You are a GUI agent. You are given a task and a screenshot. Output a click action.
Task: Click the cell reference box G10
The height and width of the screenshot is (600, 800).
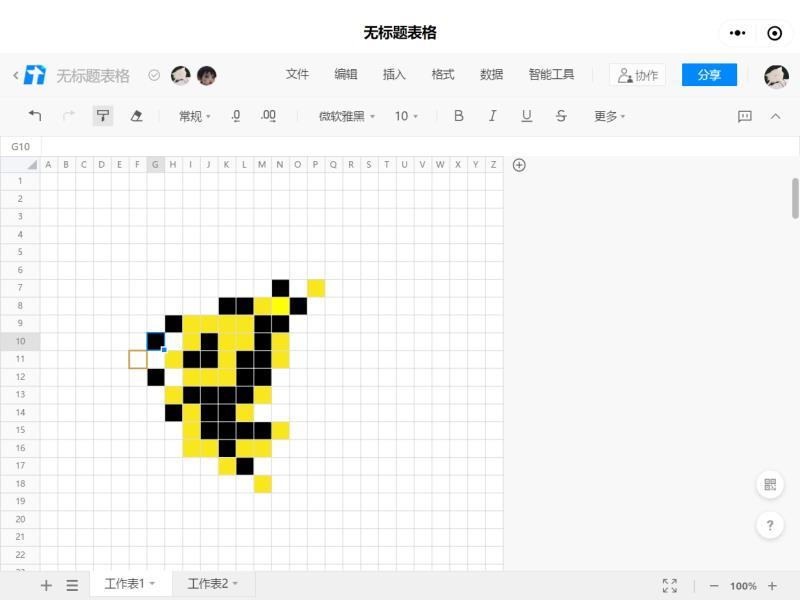click(20, 146)
